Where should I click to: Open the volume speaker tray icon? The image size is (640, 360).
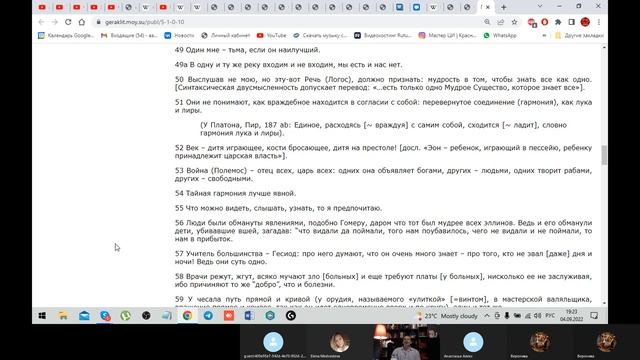tap(538, 316)
